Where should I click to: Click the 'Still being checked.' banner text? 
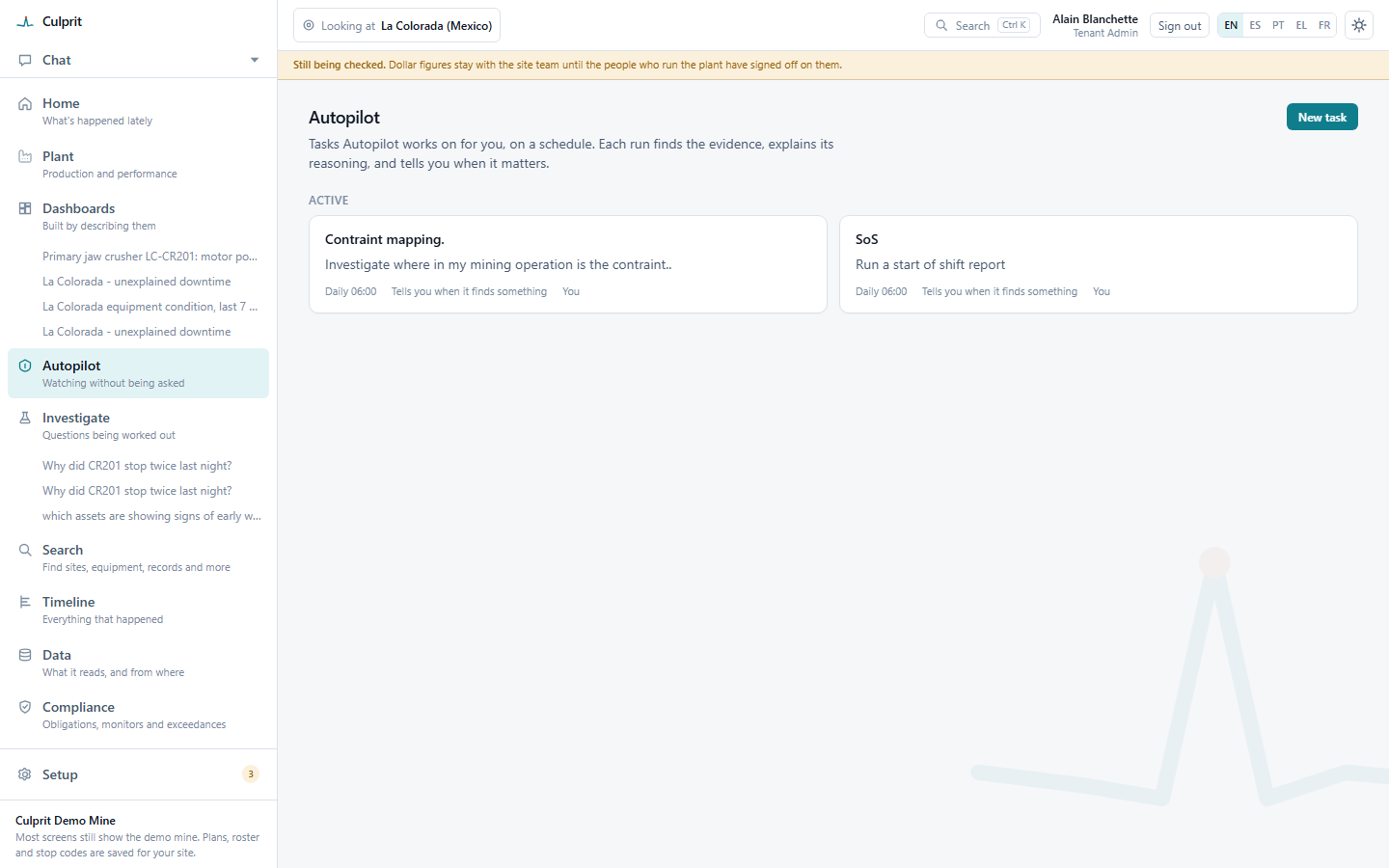[x=340, y=66]
